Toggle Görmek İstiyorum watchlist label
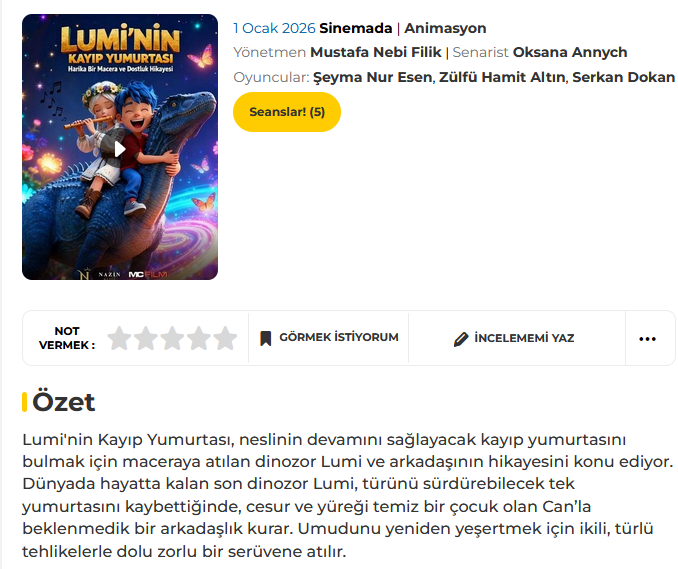678x569 pixels. pyautogui.click(x=338, y=338)
